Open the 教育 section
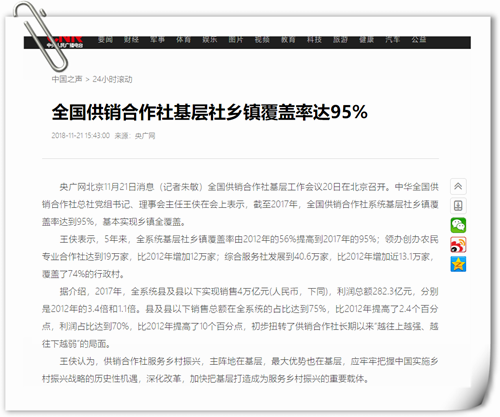 pyautogui.click(x=288, y=40)
